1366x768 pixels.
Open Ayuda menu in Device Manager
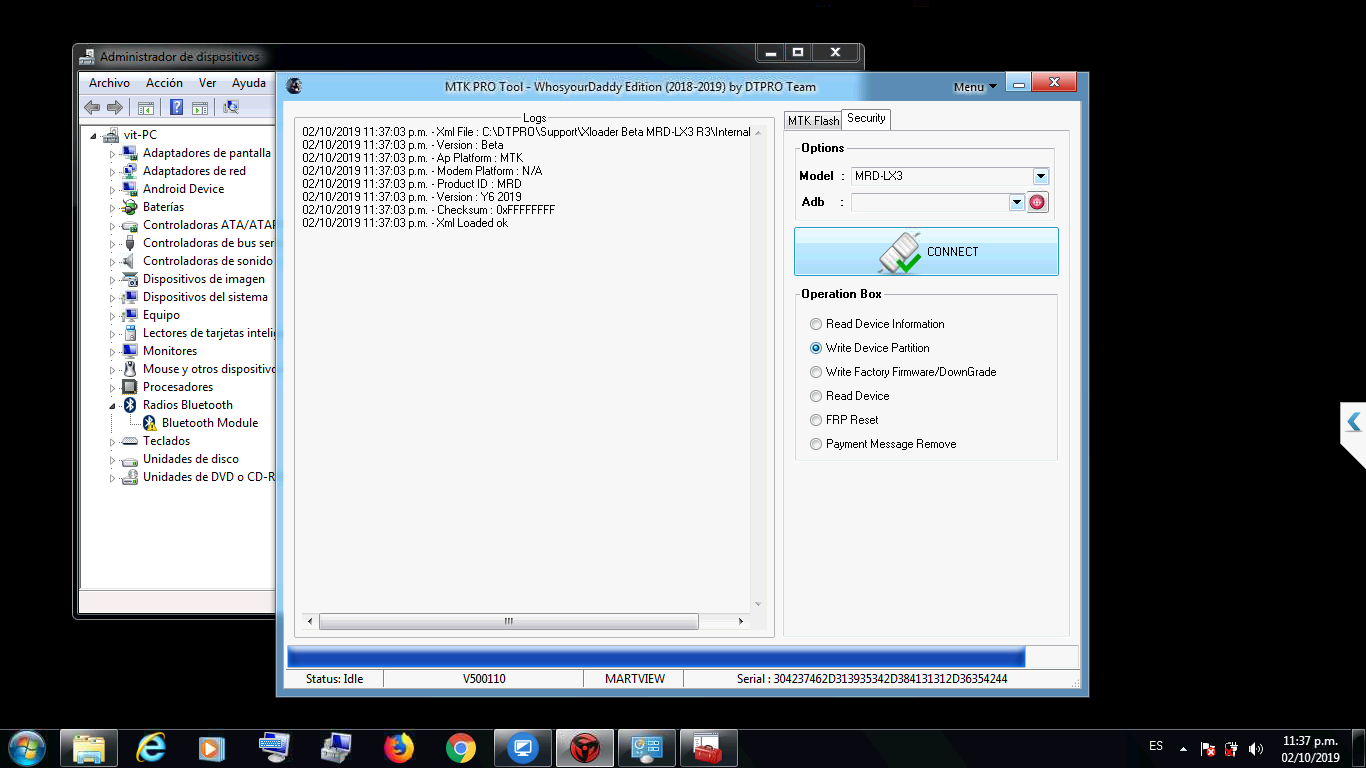(249, 83)
